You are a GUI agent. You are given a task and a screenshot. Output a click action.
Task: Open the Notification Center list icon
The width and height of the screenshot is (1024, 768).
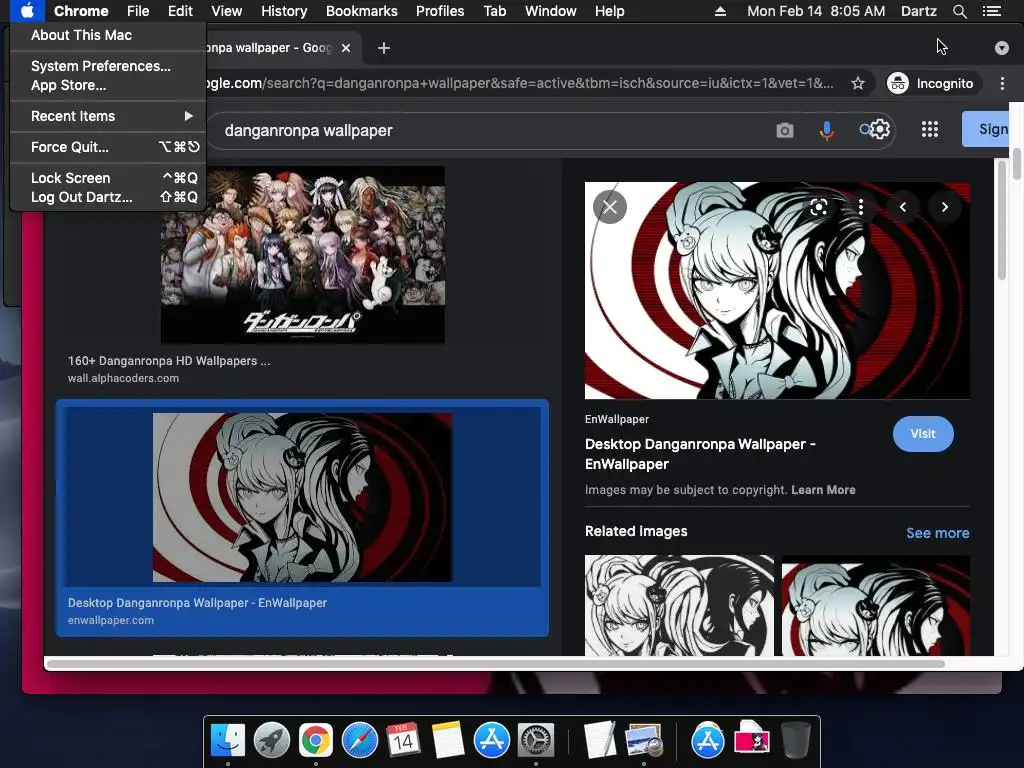[991, 11]
